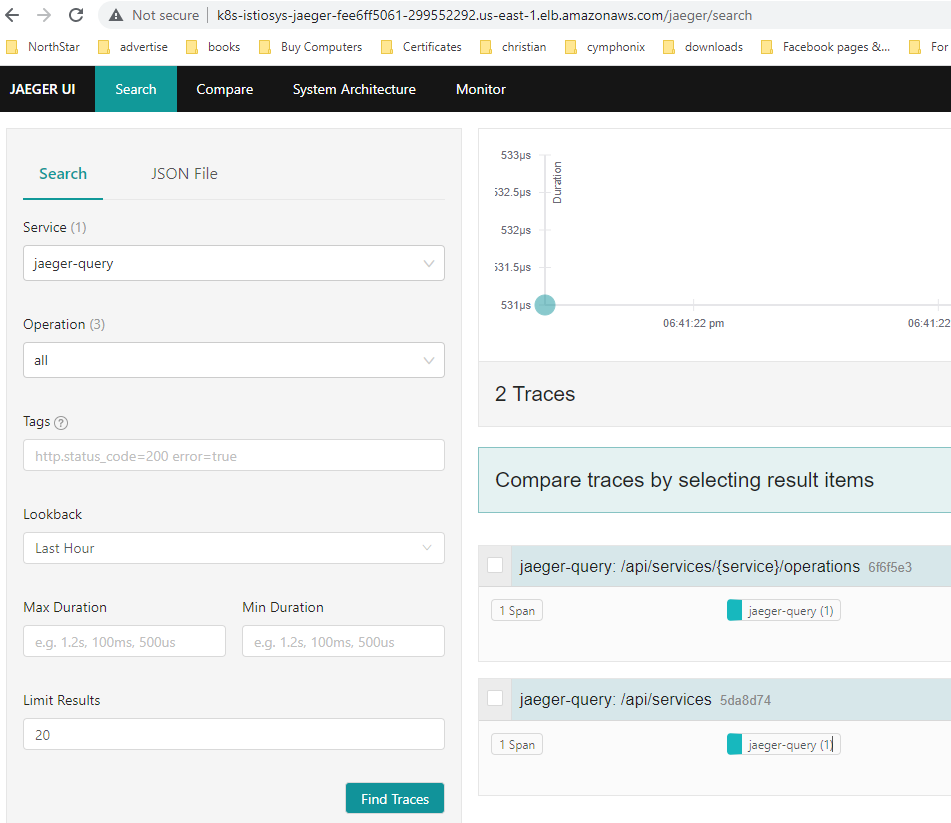Click the teal swatch in /api/services trace tag
The width and height of the screenshot is (951, 823).
click(734, 744)
